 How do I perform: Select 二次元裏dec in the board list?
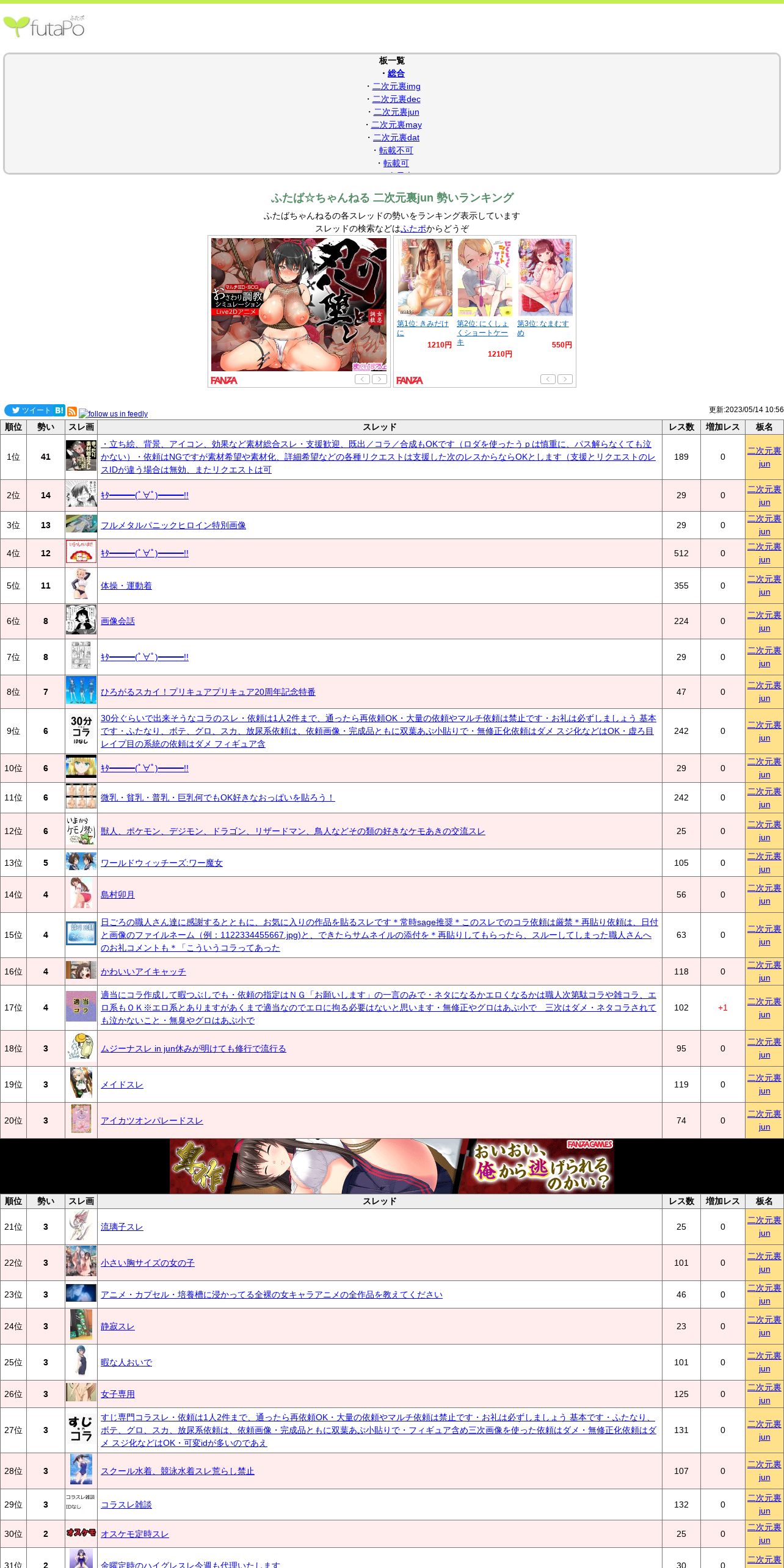(x=396, y=99)
